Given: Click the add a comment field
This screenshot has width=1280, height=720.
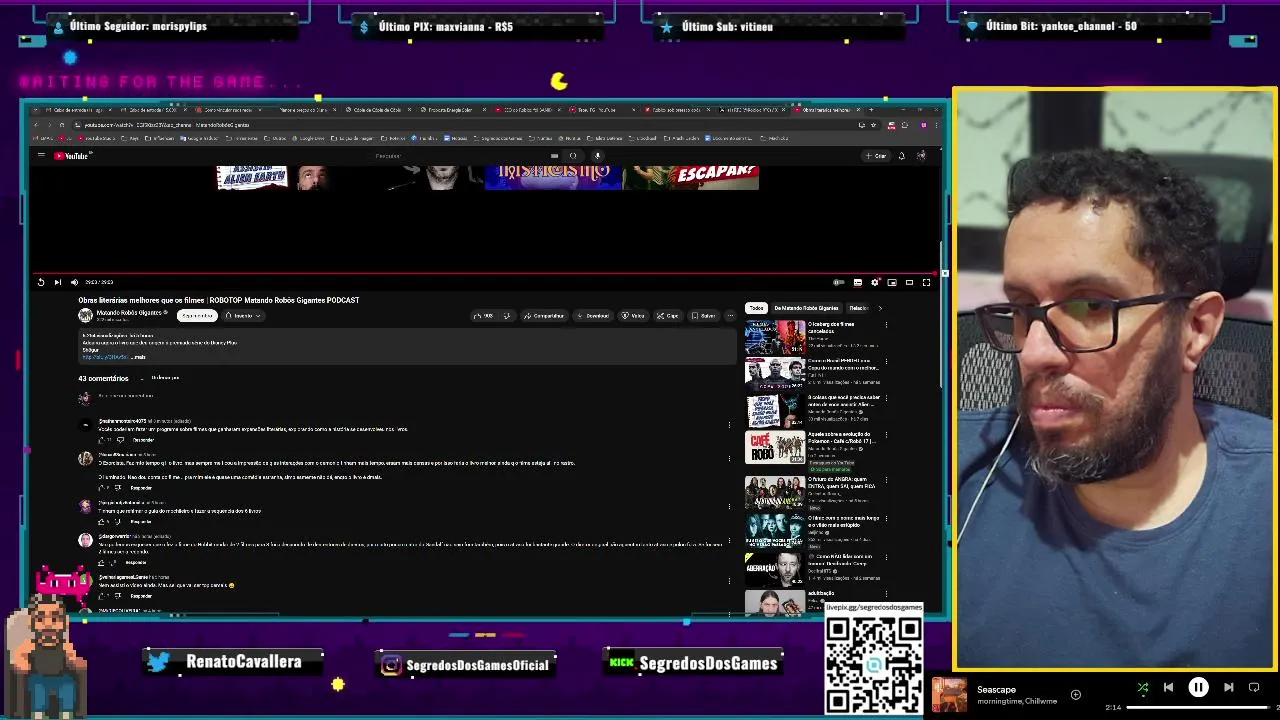Looking at the screenshot, I should [415, 397].
